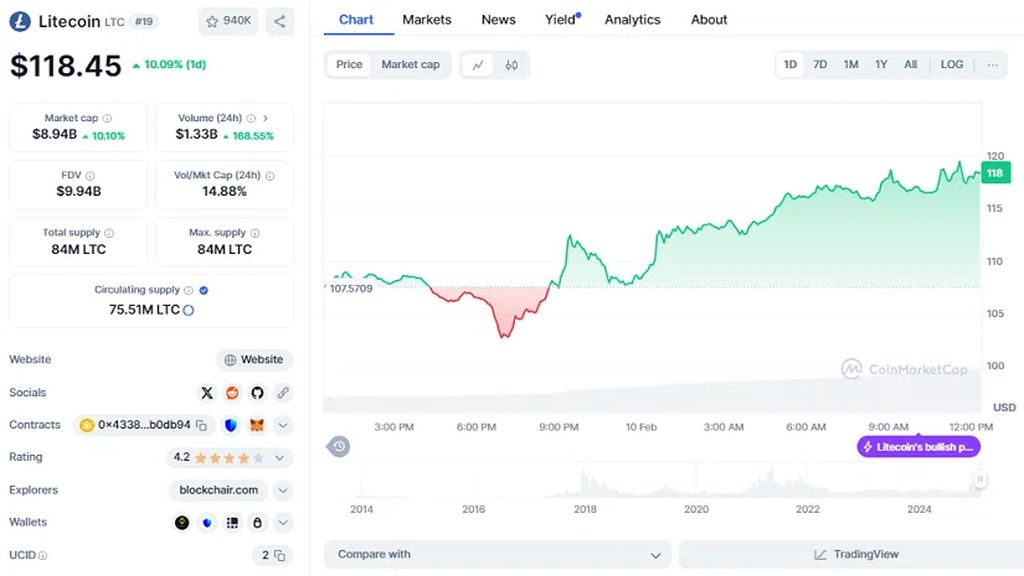Show UCID info icon
1024x576 pixels.
tap(42, 555)
